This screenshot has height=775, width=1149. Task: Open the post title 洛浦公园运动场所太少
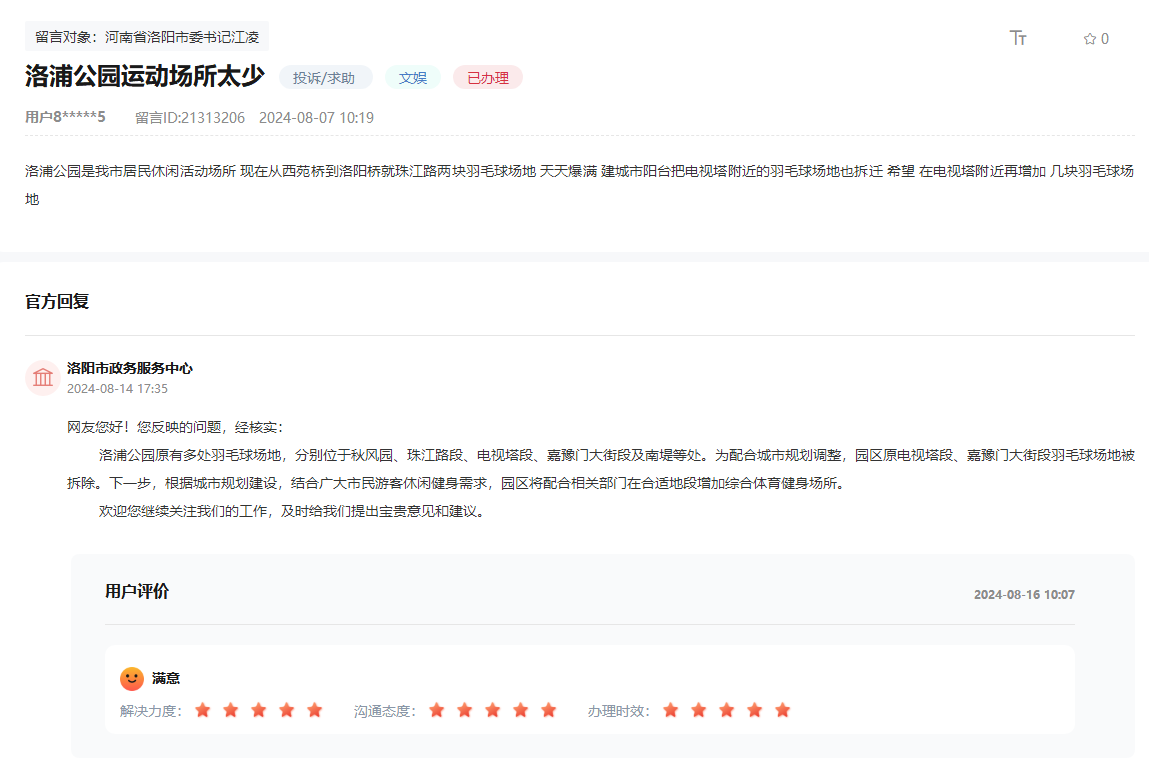144,77
